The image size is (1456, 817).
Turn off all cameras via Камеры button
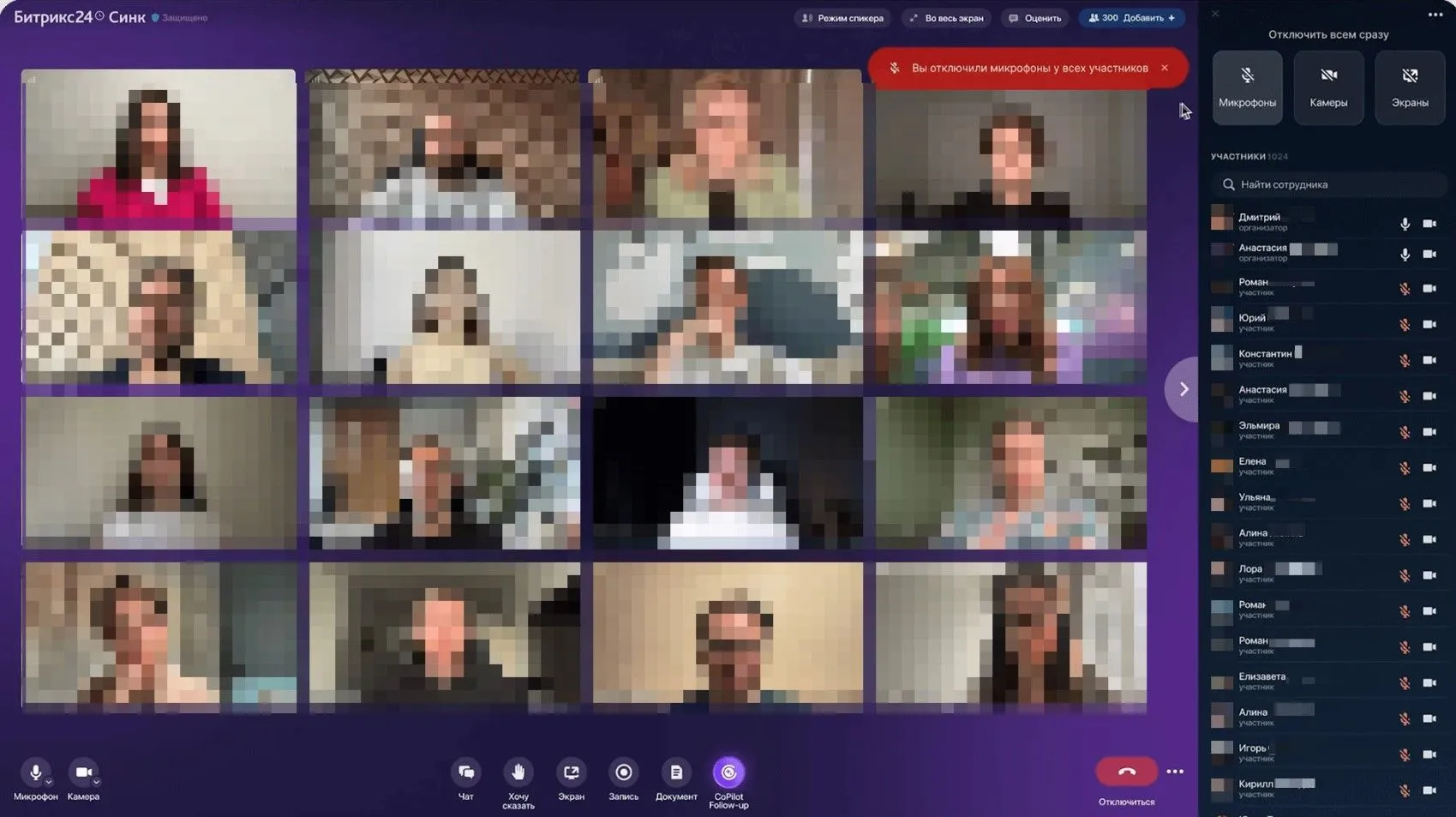pyautogui.click(x=1328, y=87)
